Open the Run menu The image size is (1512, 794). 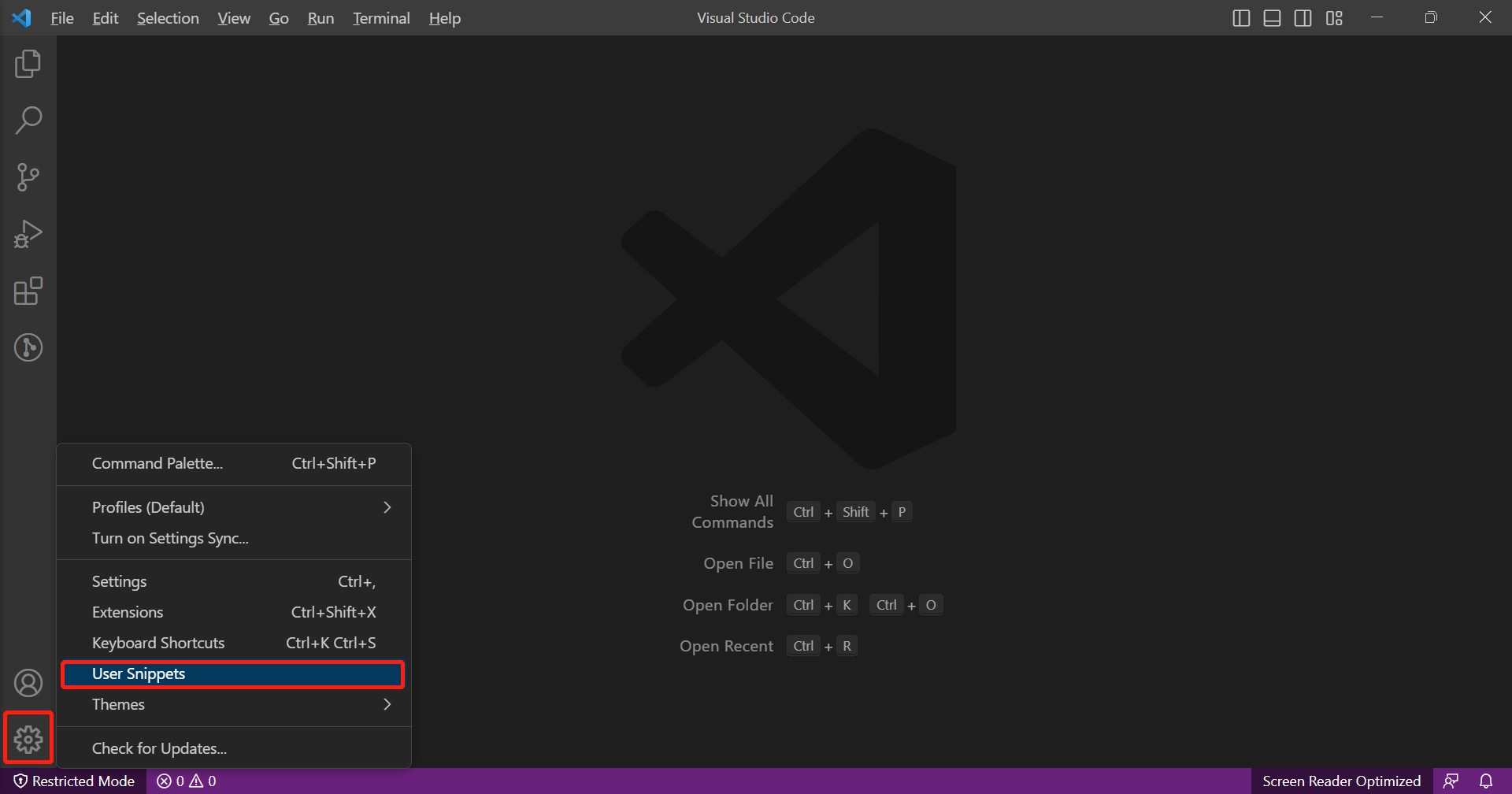point(321,17)
